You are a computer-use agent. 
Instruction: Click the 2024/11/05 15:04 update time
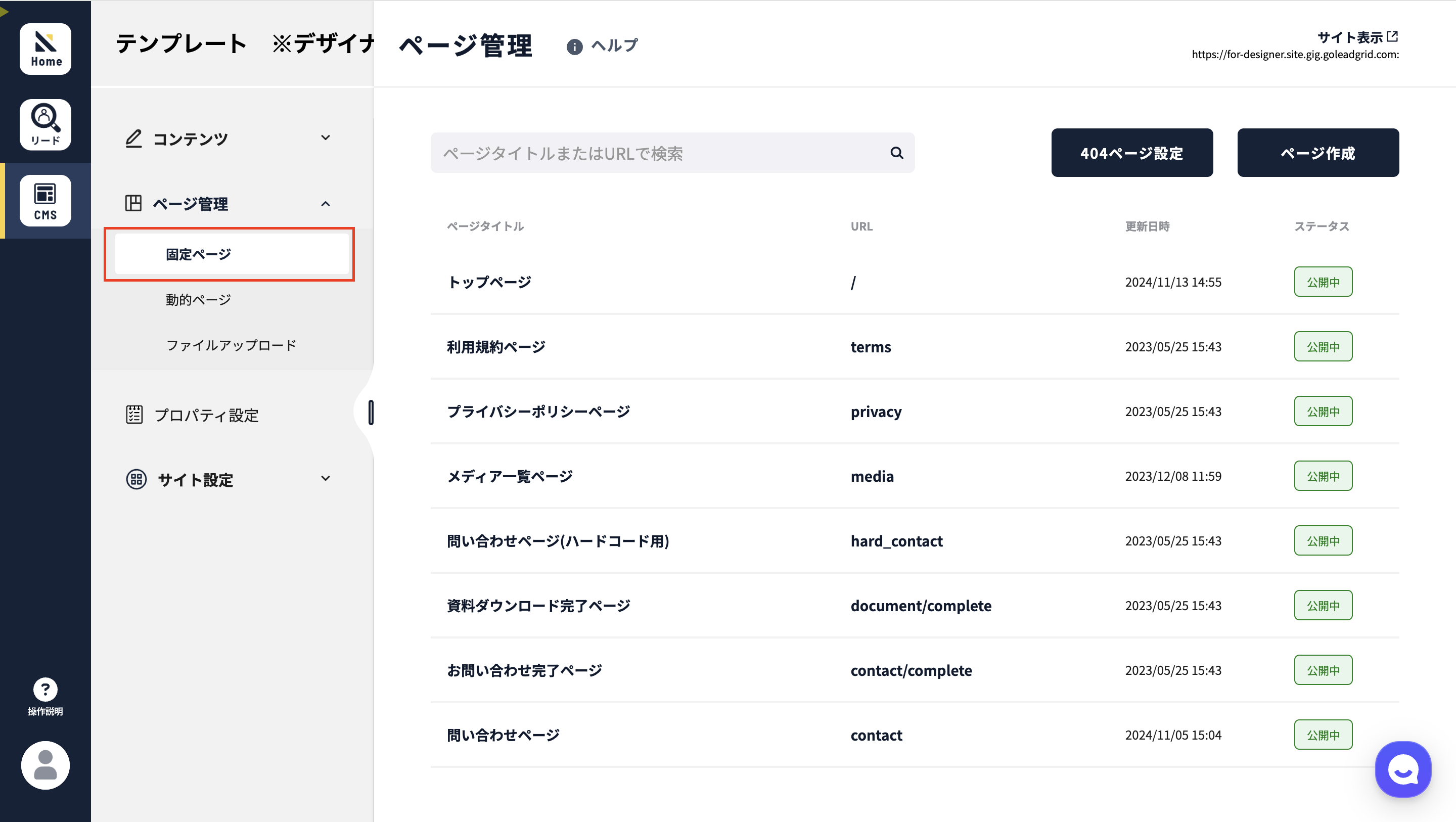click(x=1173, y=735)
